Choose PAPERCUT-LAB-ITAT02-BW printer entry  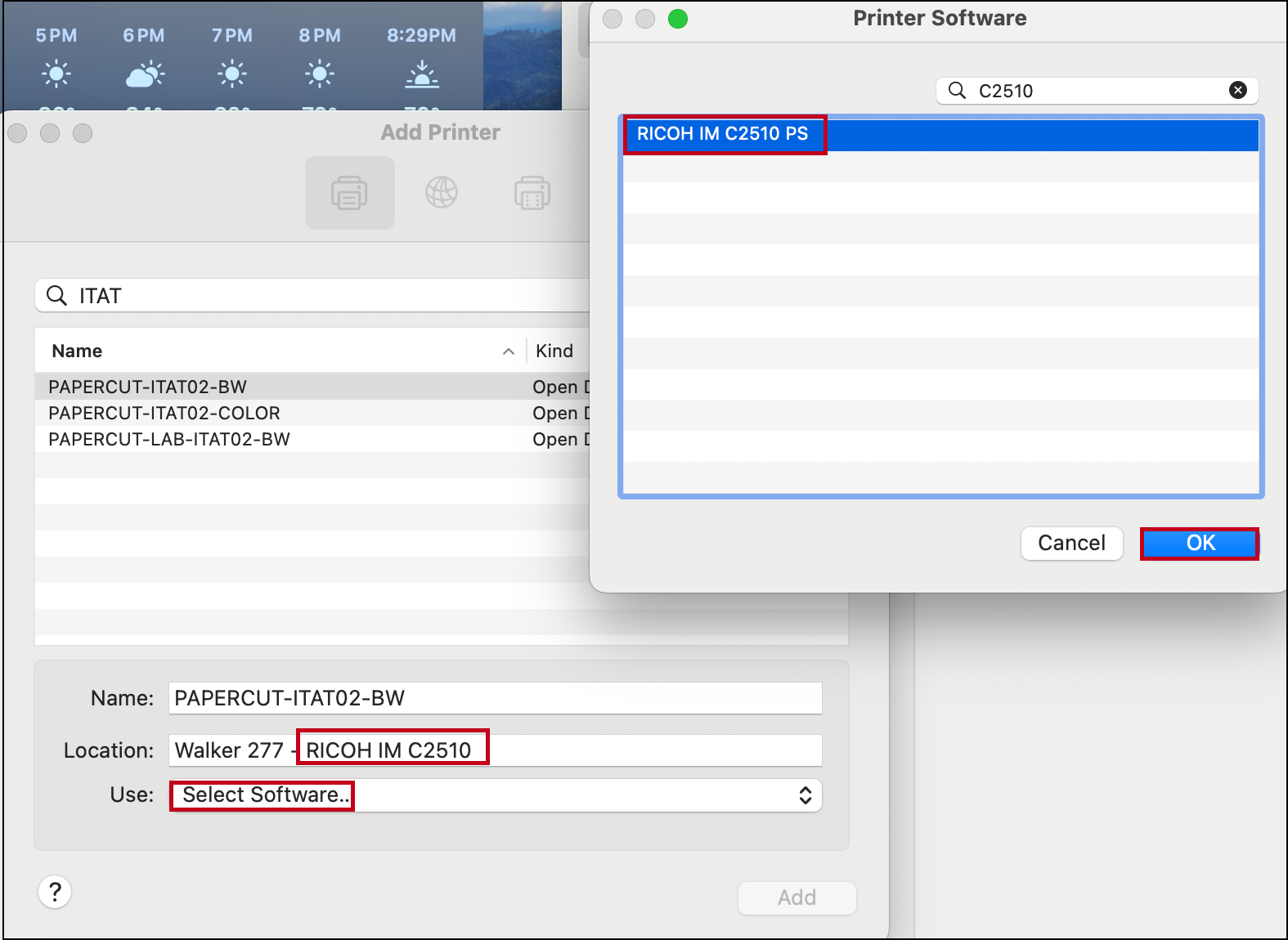(x=169, y=440)
